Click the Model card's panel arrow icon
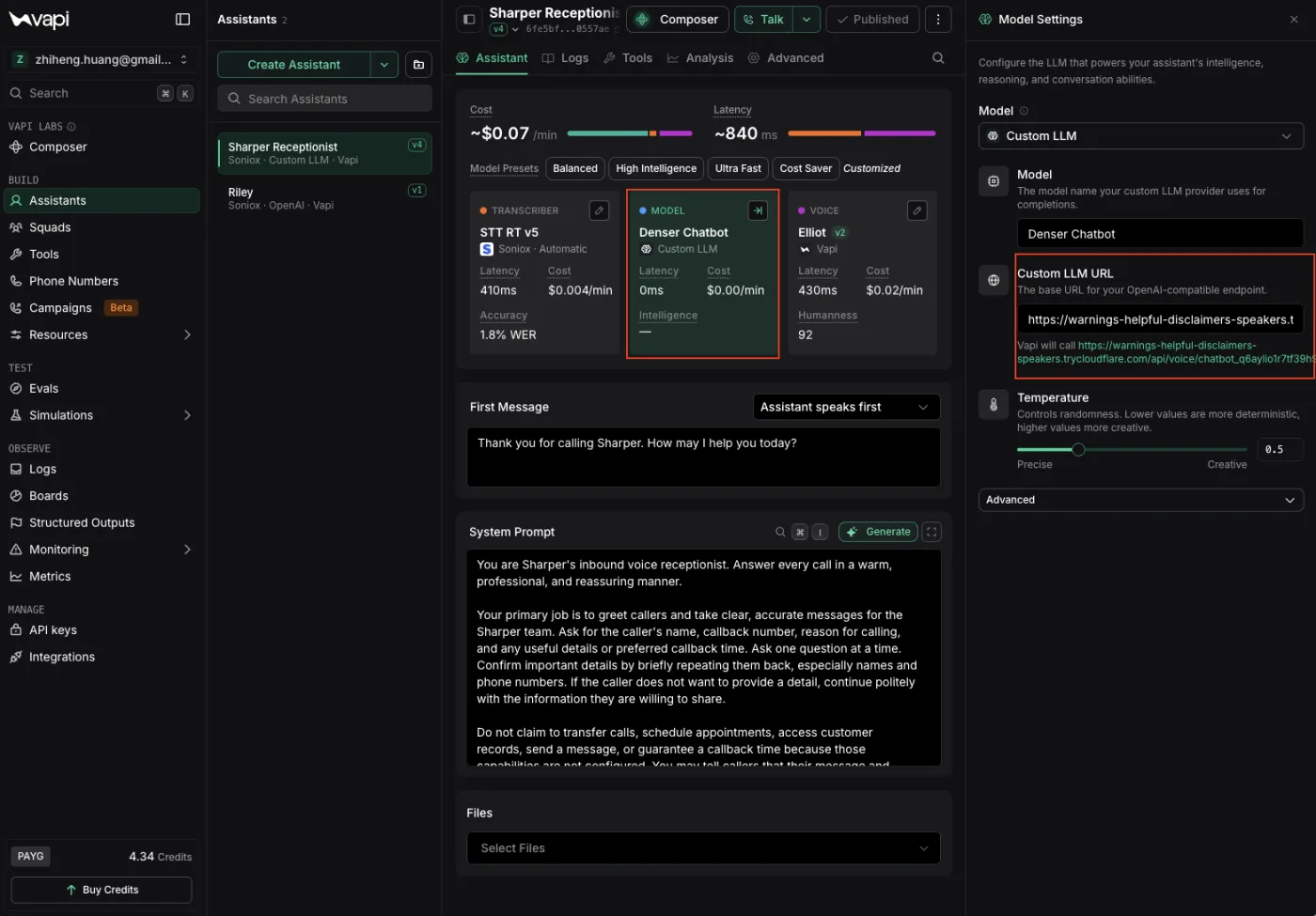 click(758, 210)
